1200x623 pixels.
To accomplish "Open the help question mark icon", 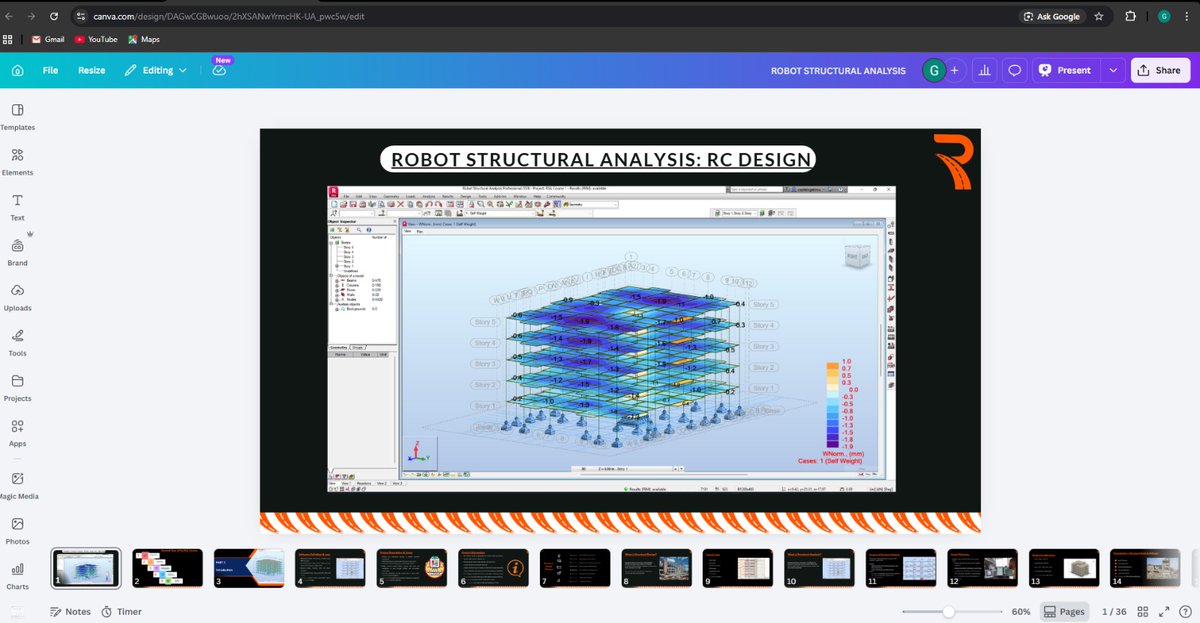I will pyautogui.click(x=1185, y=611).
